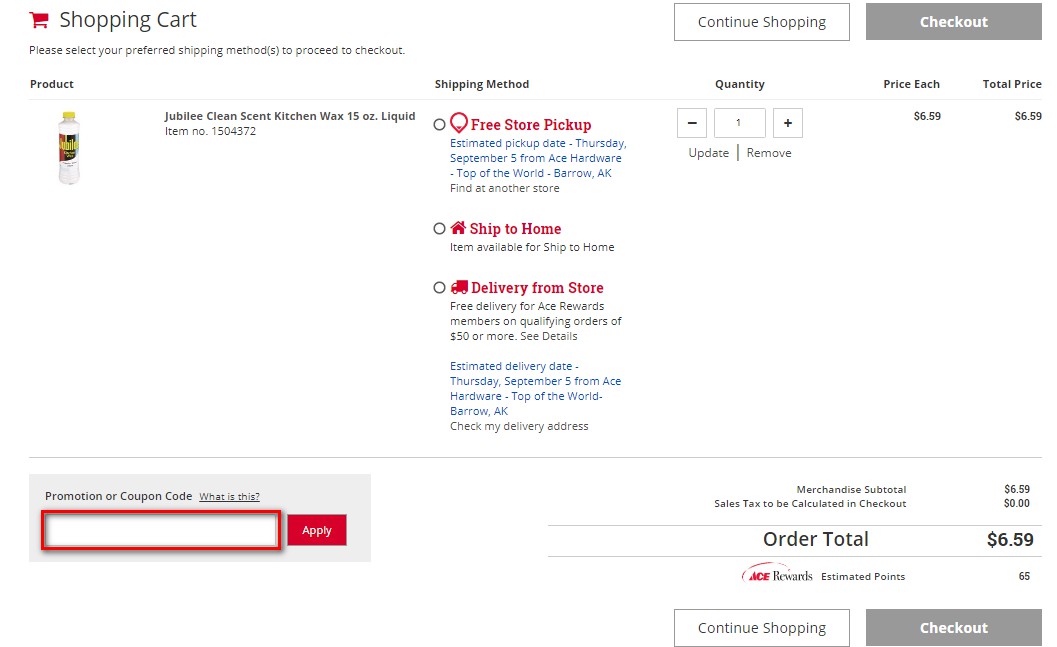This screenshot has width=1057, height=647.
Task: Open the 'What is this?' coupon help link
Action: tap(229, 497)
